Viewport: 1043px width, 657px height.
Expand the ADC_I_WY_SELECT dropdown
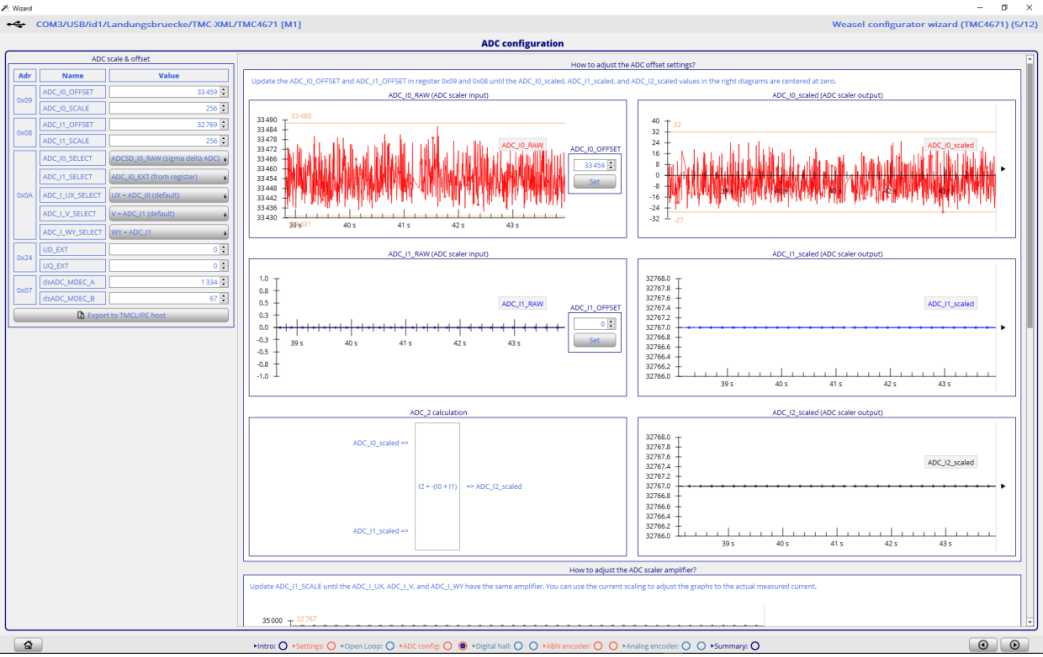coord(169,232)
